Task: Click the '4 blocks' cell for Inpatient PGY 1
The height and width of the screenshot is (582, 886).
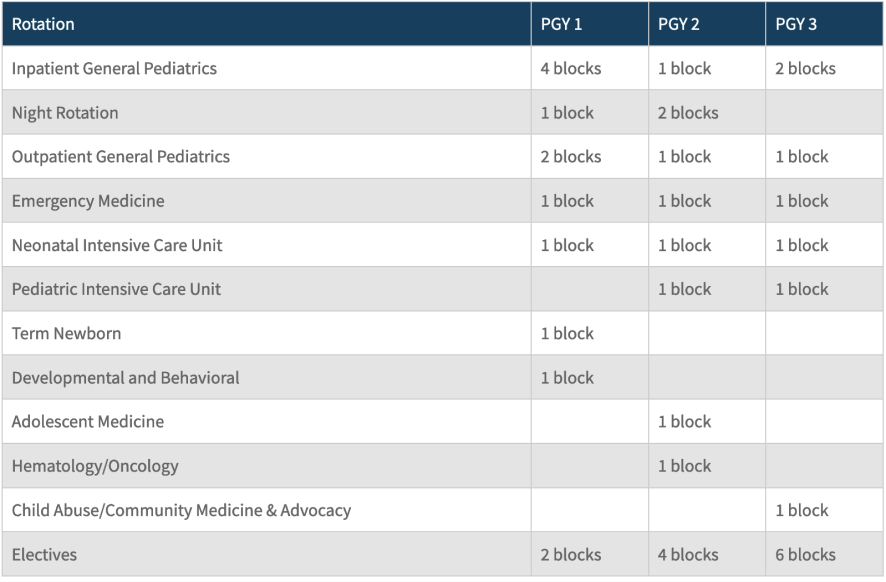Action: [571, 69]
